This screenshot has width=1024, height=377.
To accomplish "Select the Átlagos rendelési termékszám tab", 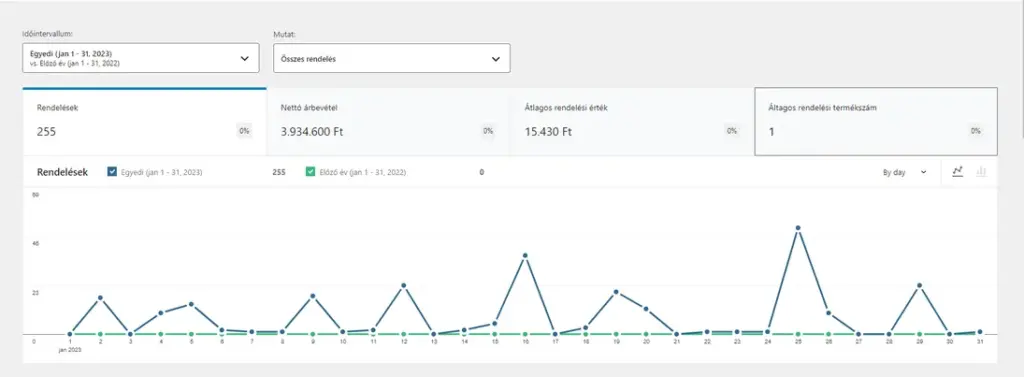I will click(x=876, y=122).
